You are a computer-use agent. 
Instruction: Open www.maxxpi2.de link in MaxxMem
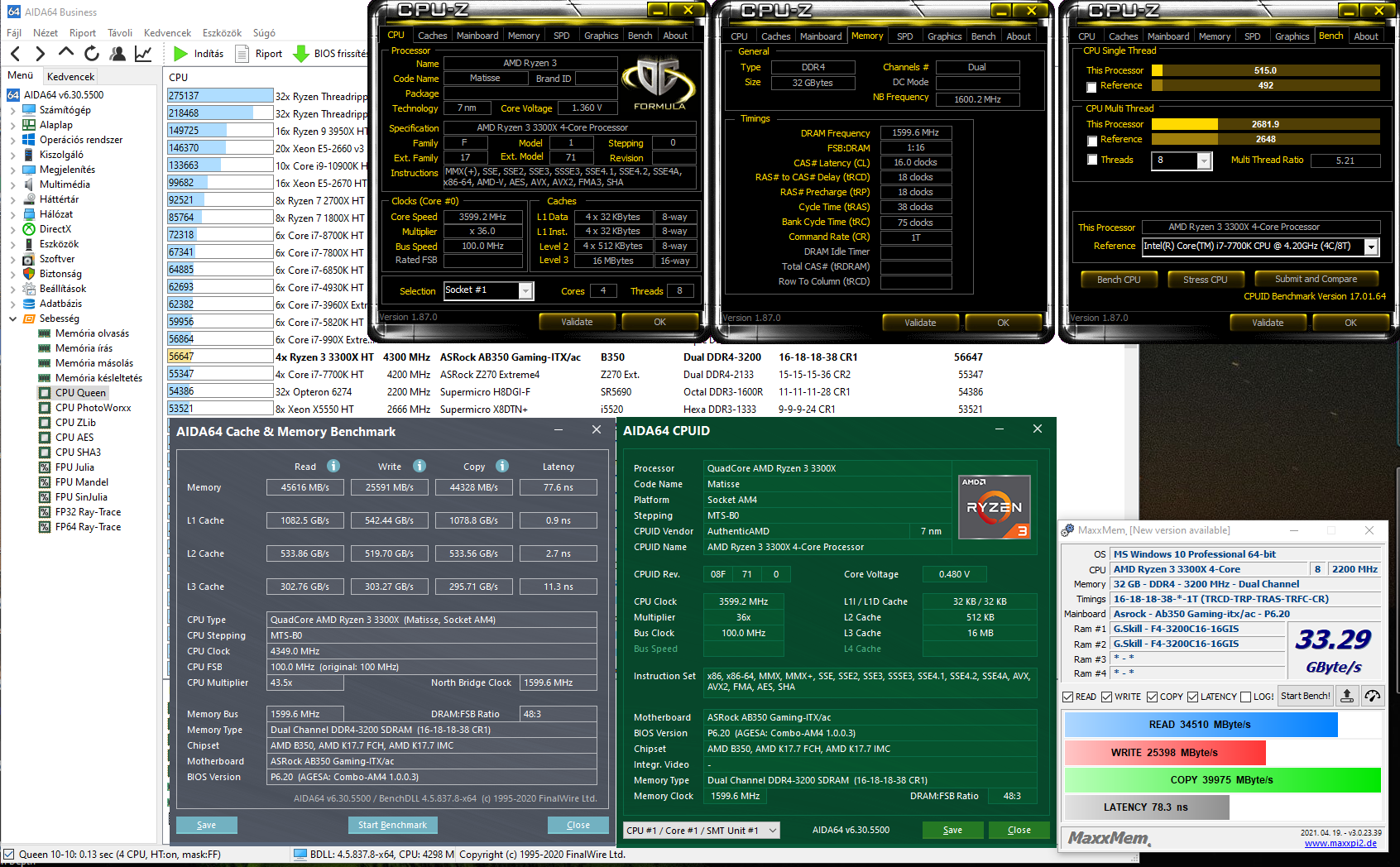(x=1340, y=843)
